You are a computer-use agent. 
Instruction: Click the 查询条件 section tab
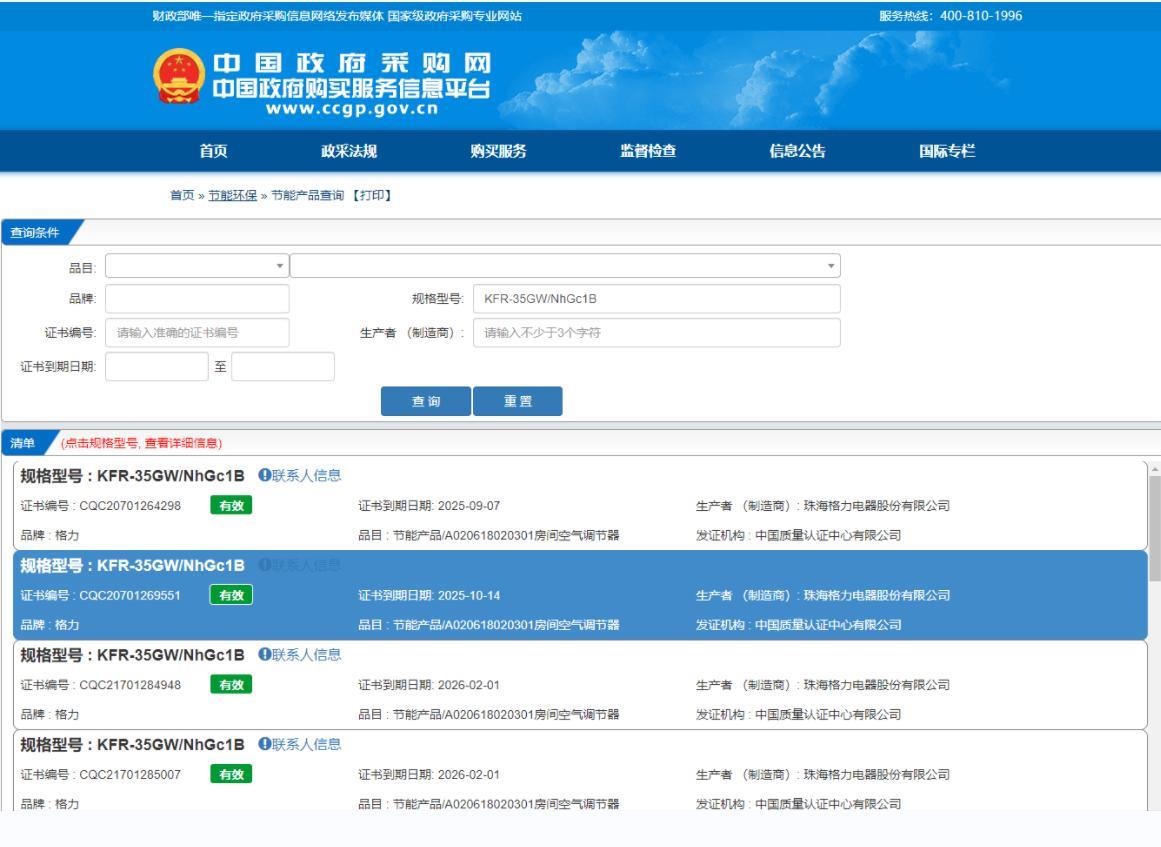(x=36, y=232)
